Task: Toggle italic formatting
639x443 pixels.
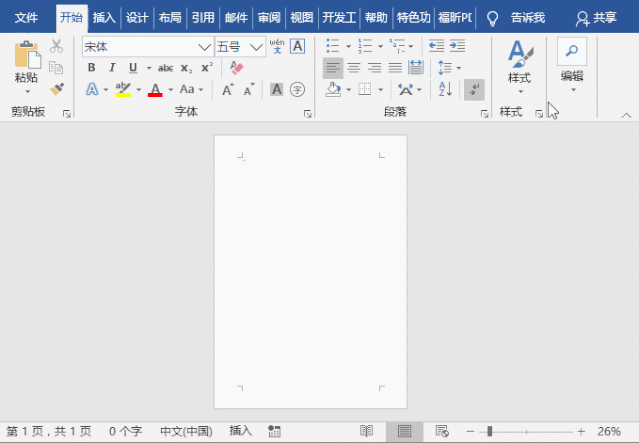Action: pos(111,68)
